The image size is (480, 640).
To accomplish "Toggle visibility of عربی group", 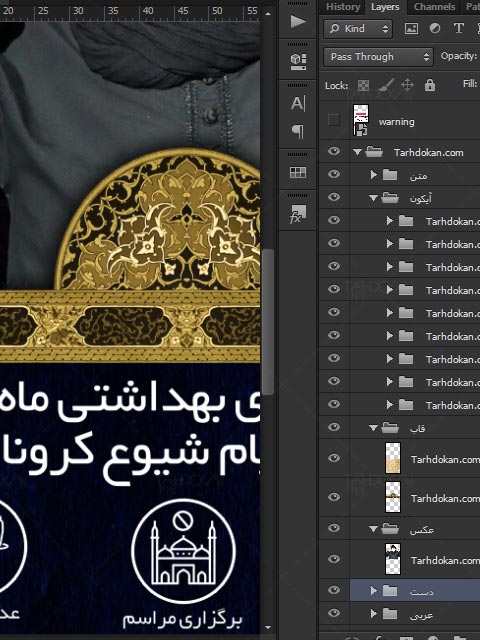I will tap(334, 613).
